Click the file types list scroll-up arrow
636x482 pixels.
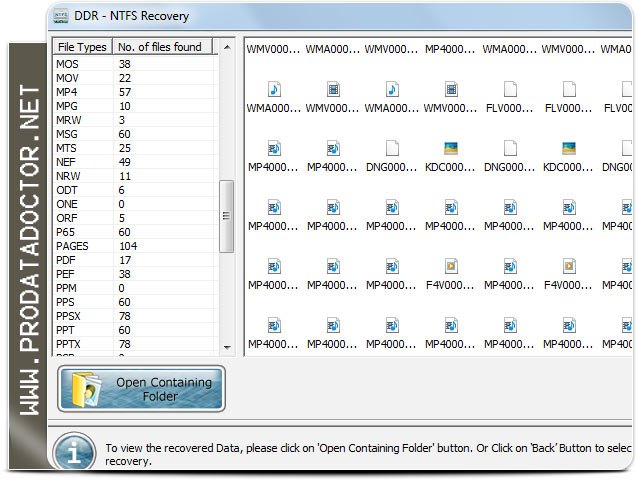(227, 47)
